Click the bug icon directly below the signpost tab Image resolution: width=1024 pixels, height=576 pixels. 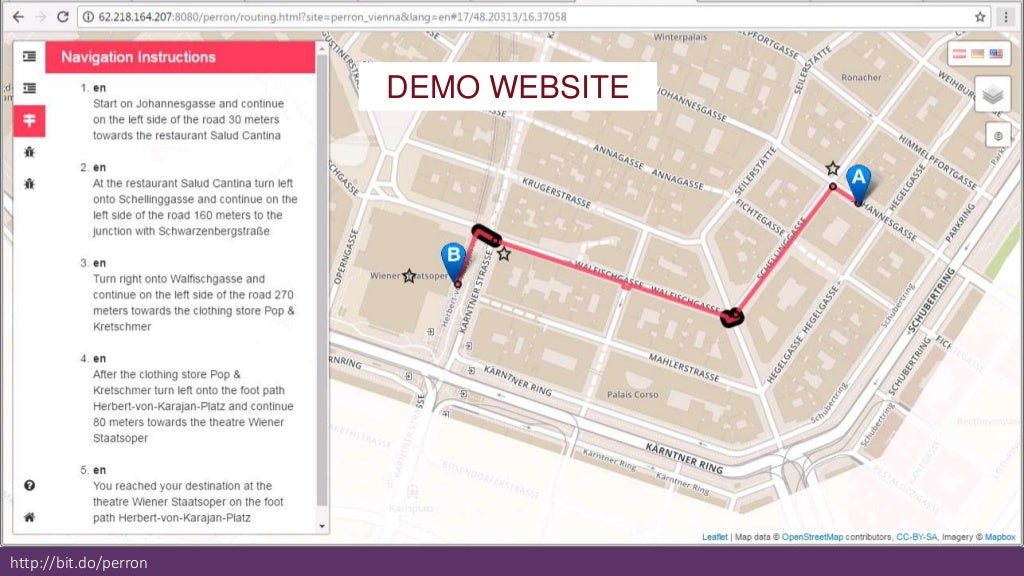pos(29,152)
